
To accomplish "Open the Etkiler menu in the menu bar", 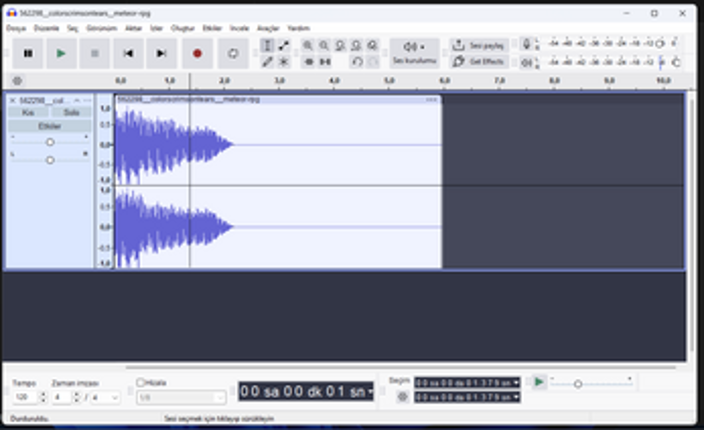I will click(x=212, y=28).
